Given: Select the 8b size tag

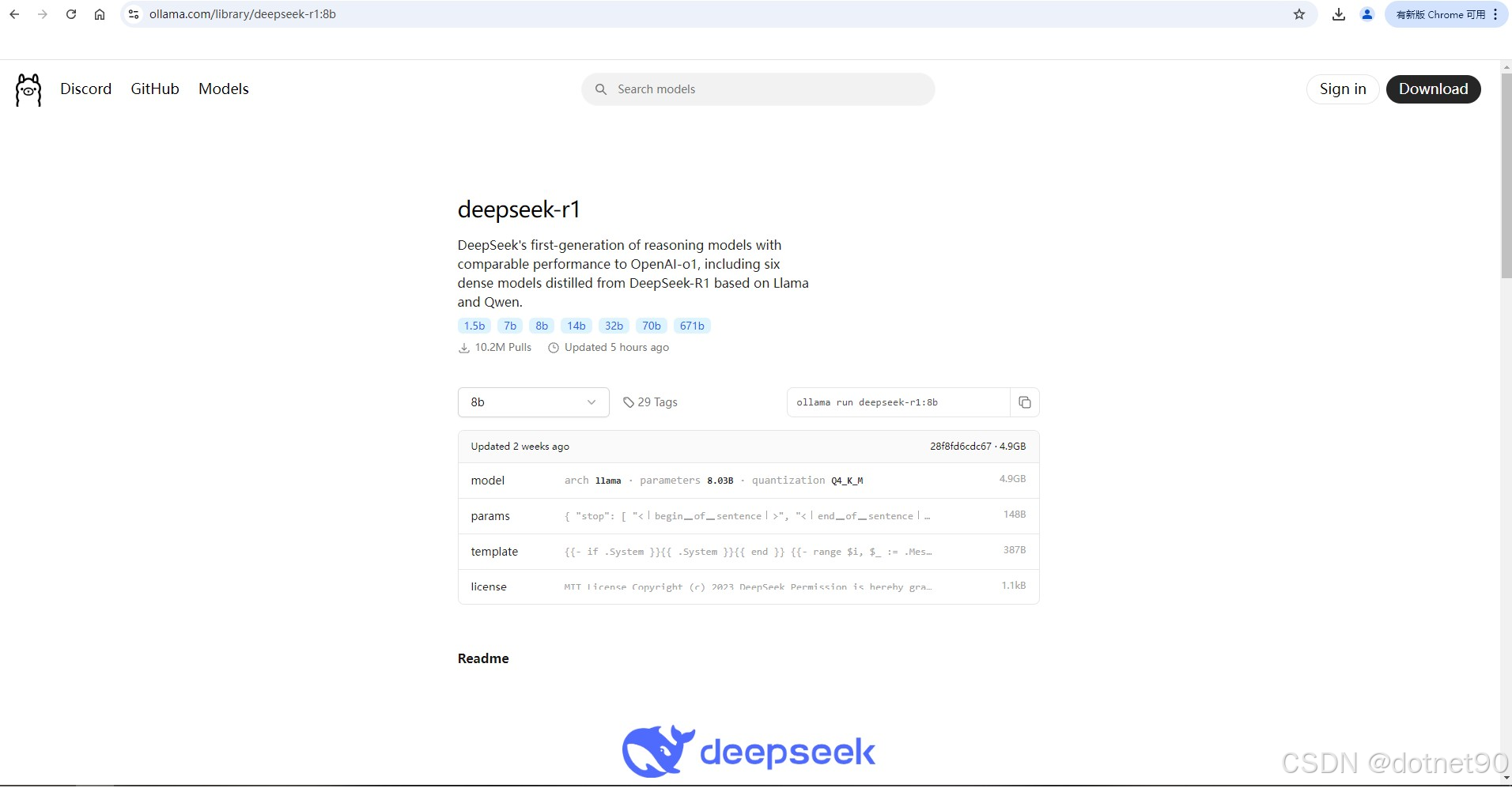Looking at the screenshot, I should pyautogui.click(x=542, y=326).
